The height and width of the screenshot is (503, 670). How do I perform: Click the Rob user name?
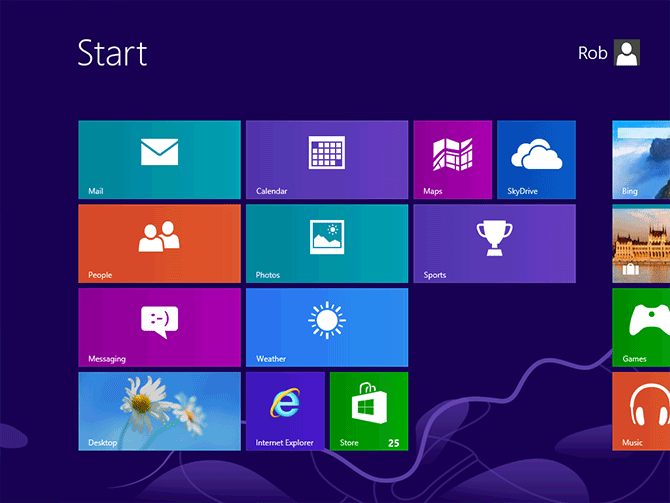tap(593, 53)
